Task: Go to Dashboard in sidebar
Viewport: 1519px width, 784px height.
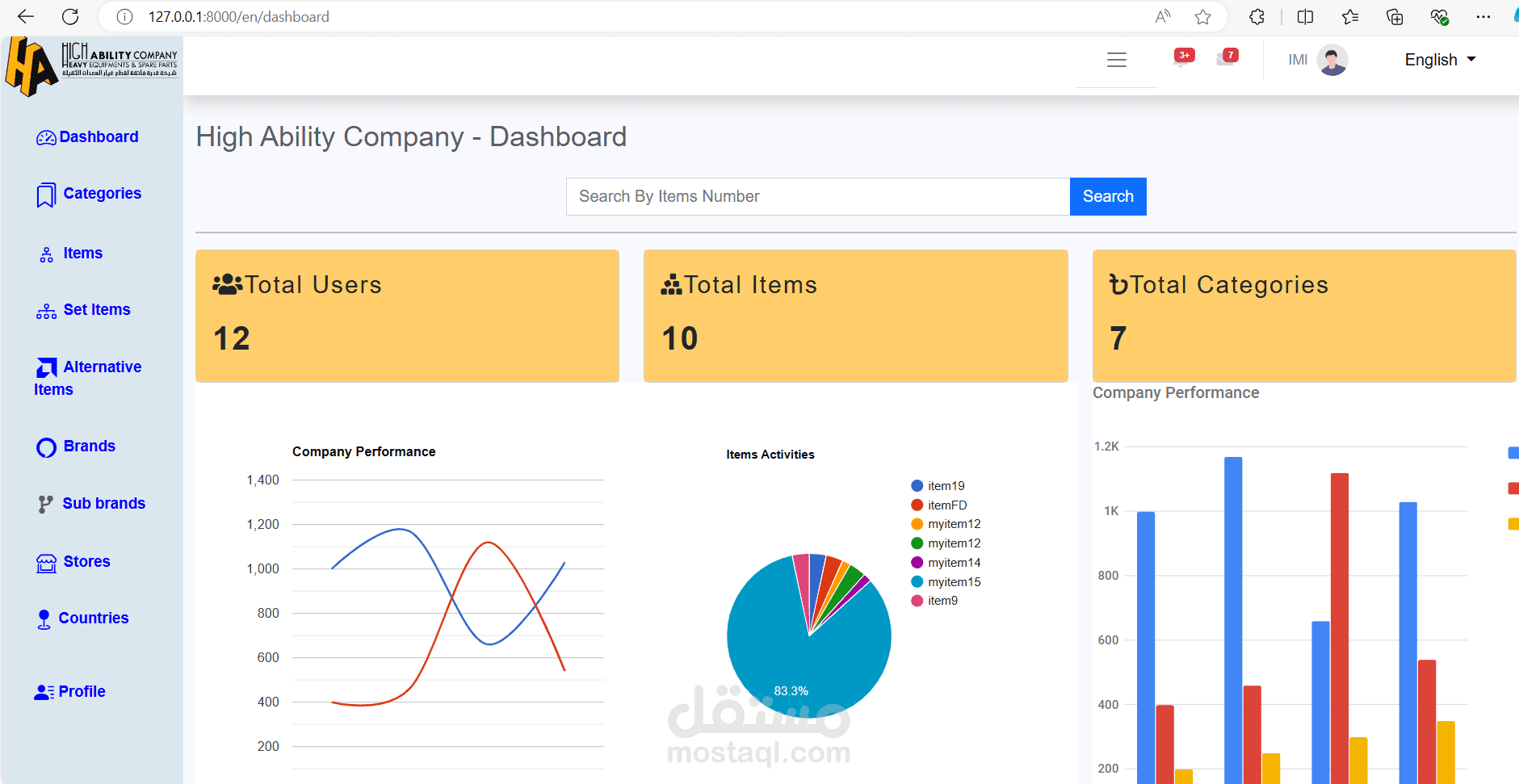Action: click(x=99, y=136)
